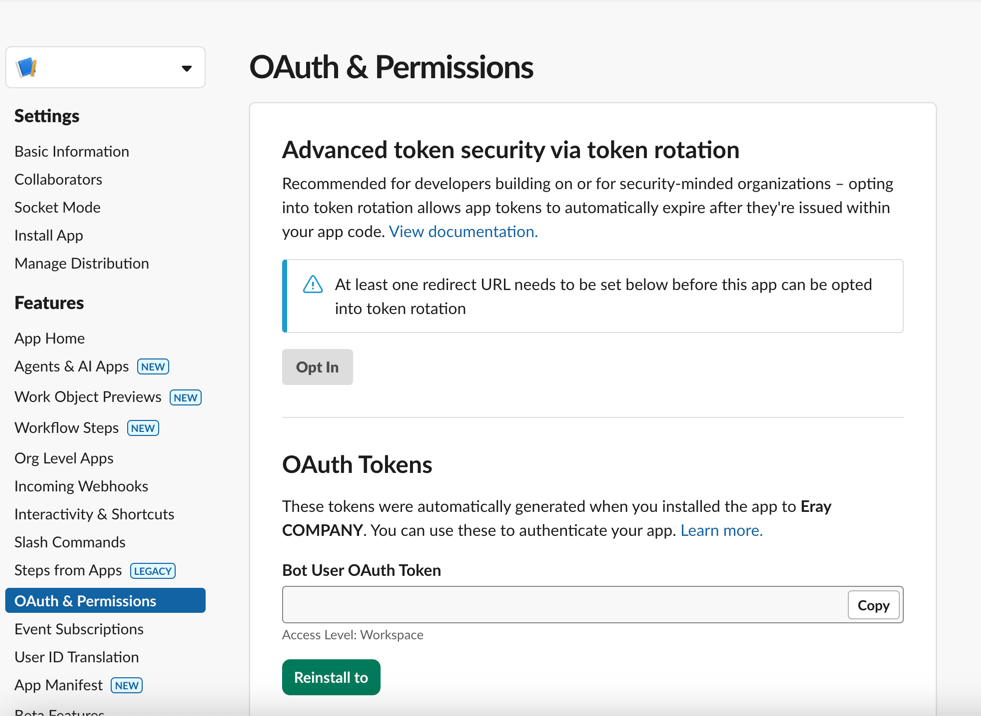Open the app switcher dropdown arrow
Image resolution: width=981 pixels, height=716 pixels.
[186, 67]
